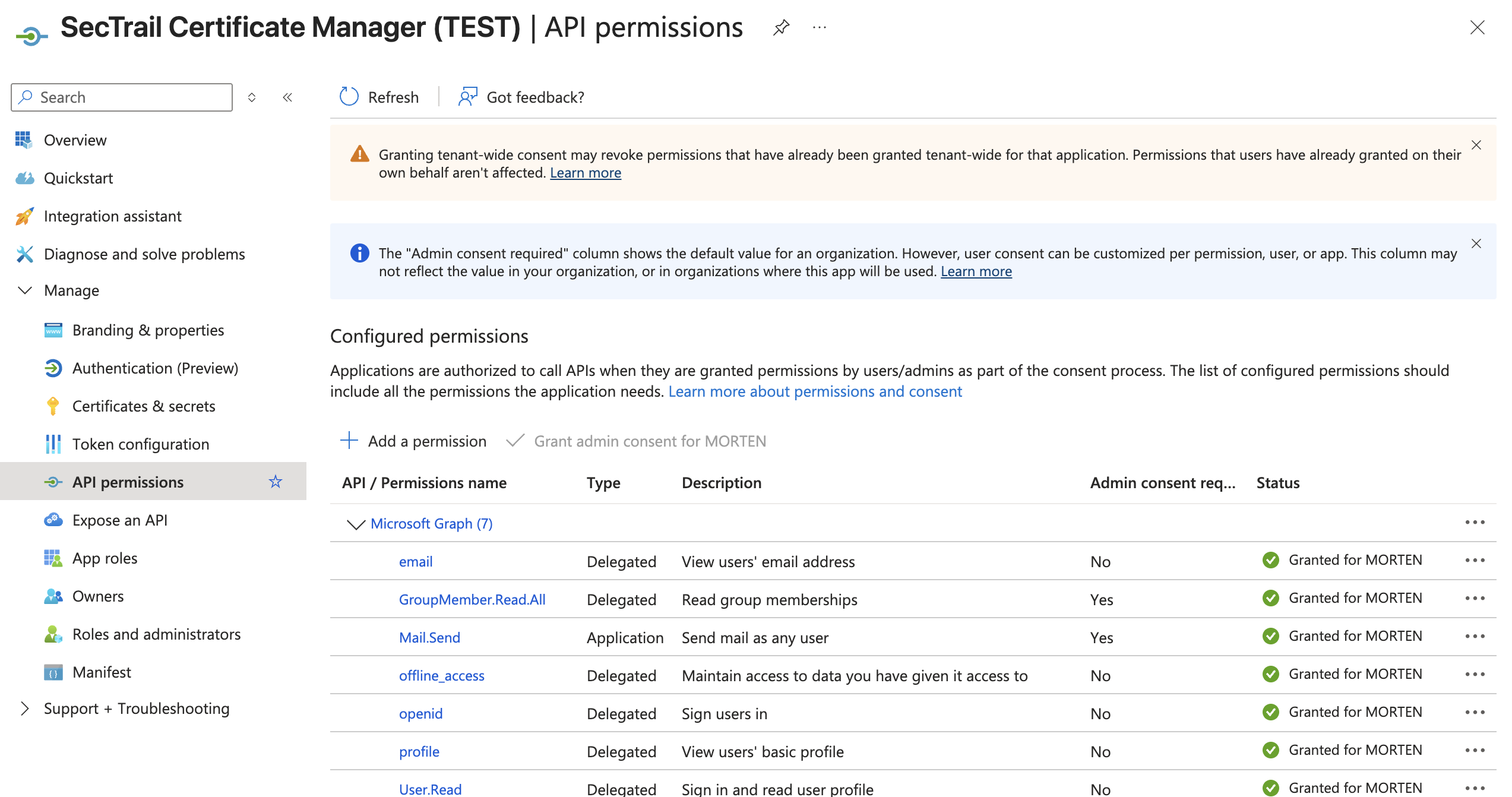Click granted checkmark icon in Mail.Send row
The width and height of the screenshot is (1512, 797).
[1271, 636]
